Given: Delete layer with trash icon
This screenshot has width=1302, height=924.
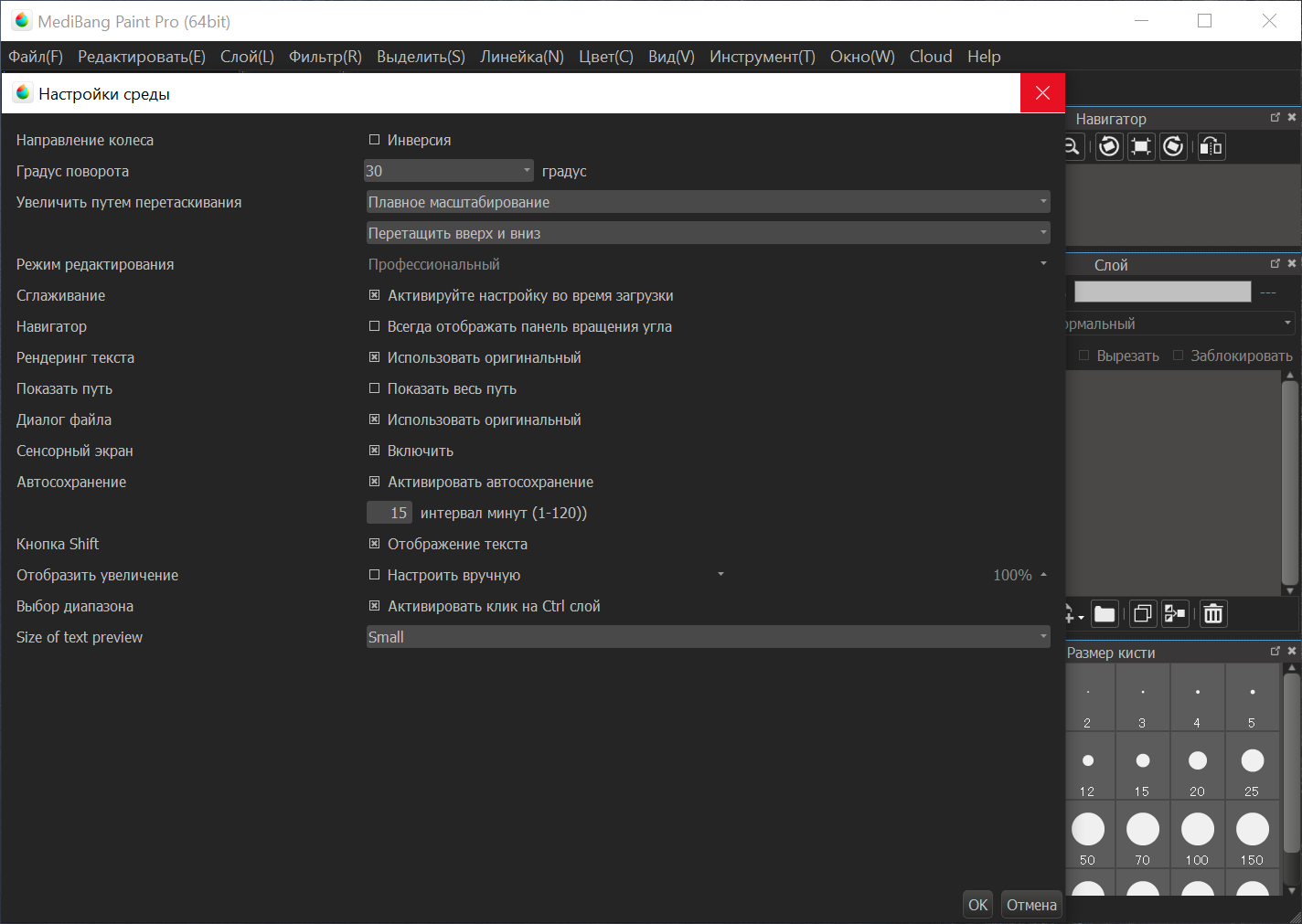Looking at the screenshot, I should (x=1213, y=614).
